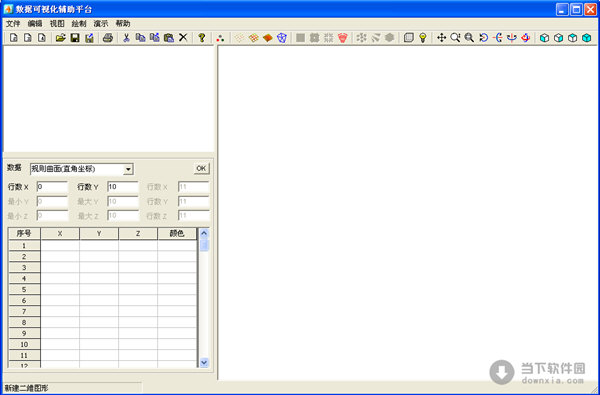Select the X column header

60,233
